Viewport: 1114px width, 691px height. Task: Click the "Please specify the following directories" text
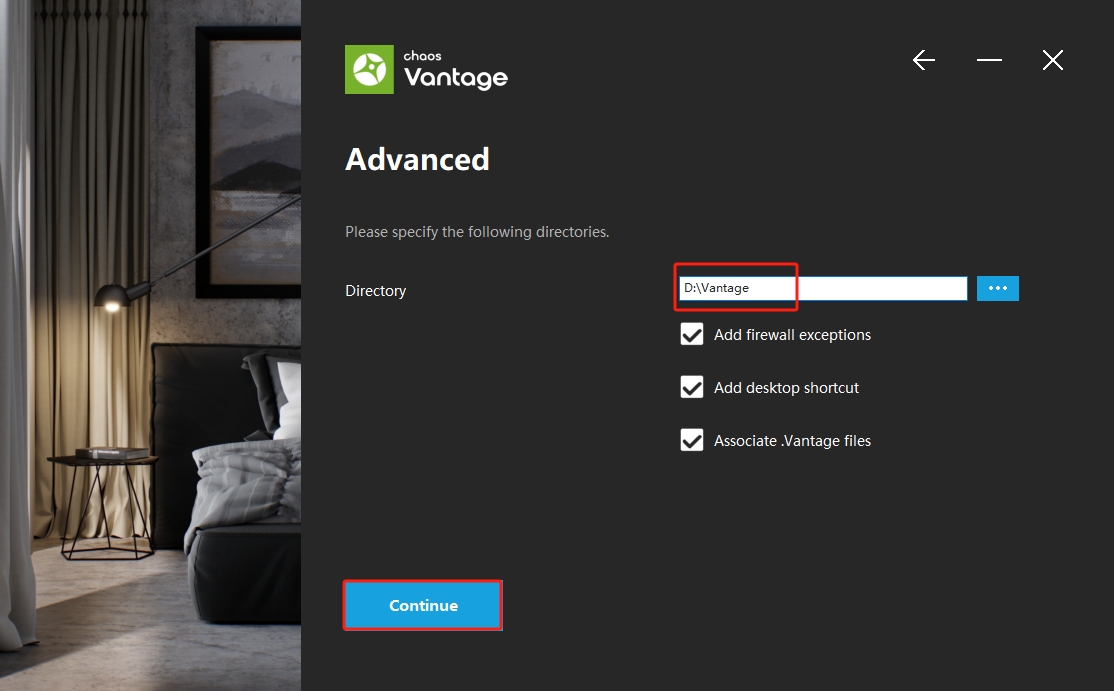tap(477, 232)
